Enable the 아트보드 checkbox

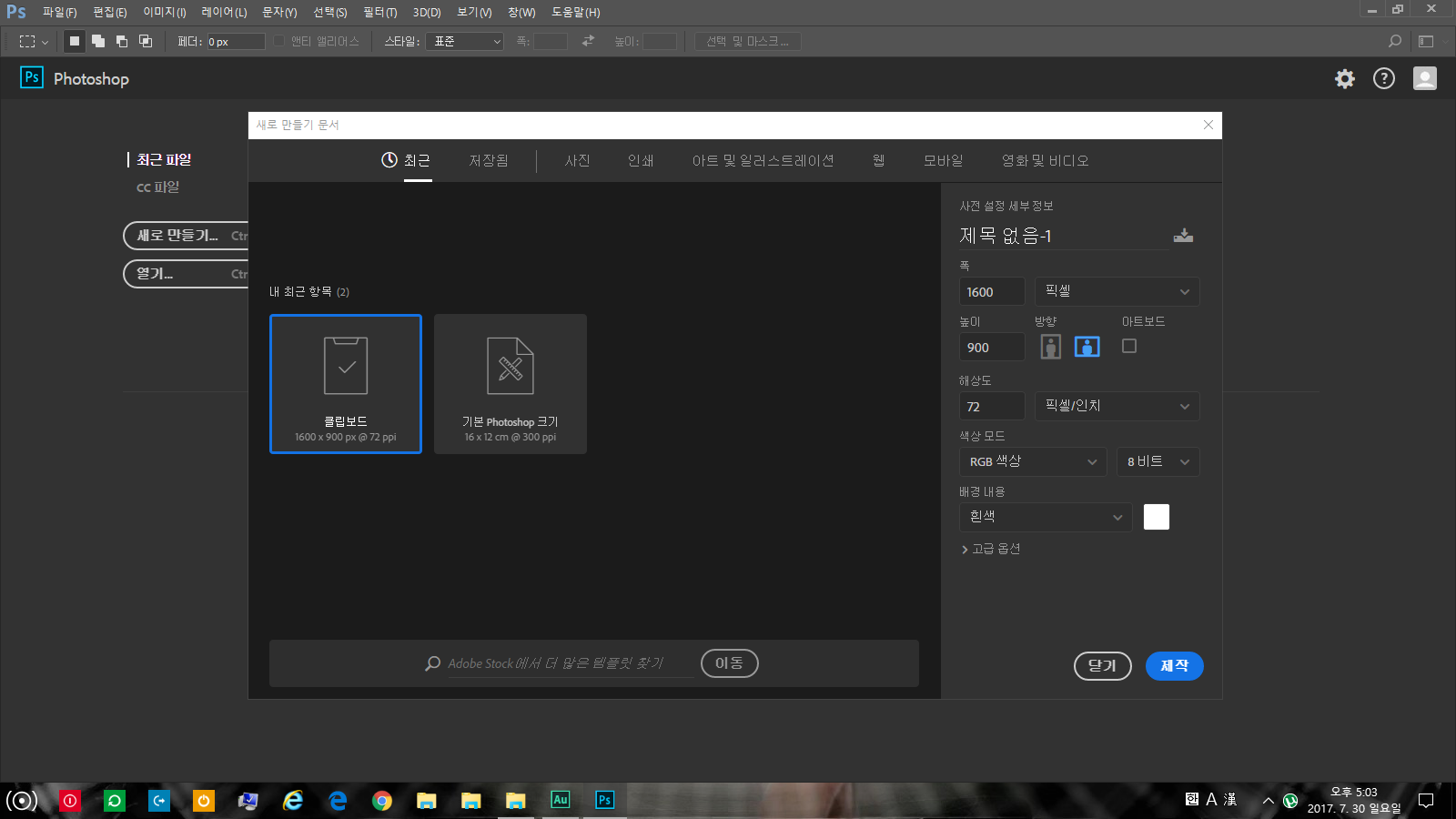[1129, 346]
